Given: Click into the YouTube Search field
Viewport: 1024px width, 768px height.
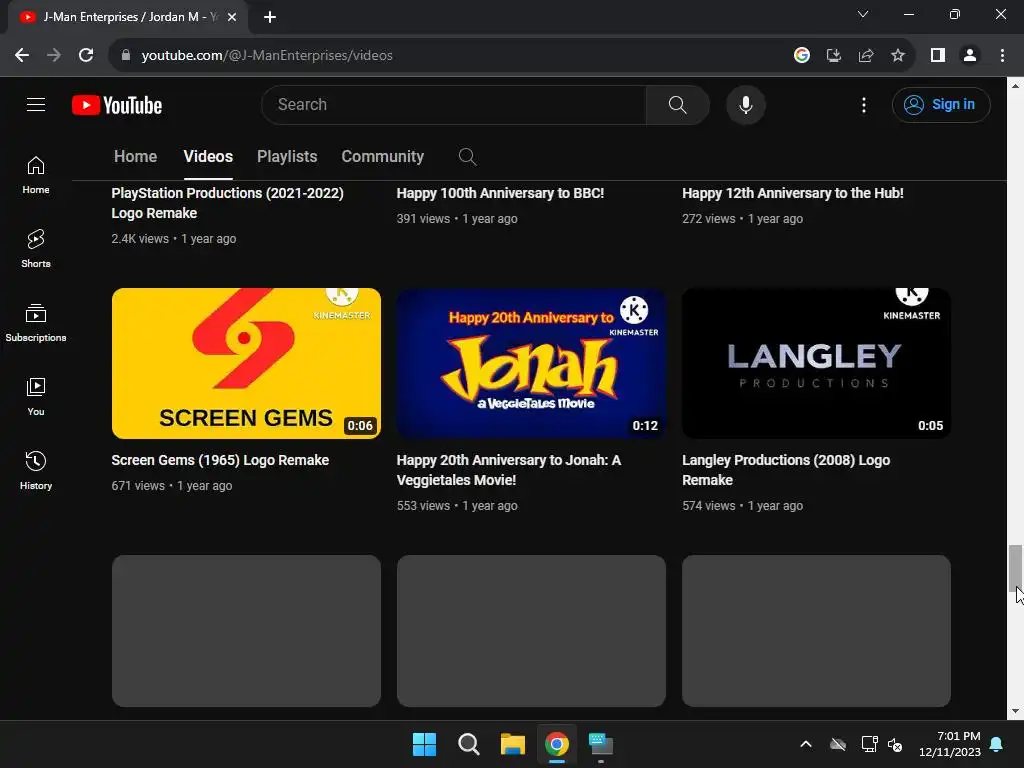Looking at the screenshot, I should click(x=454, y=104).
